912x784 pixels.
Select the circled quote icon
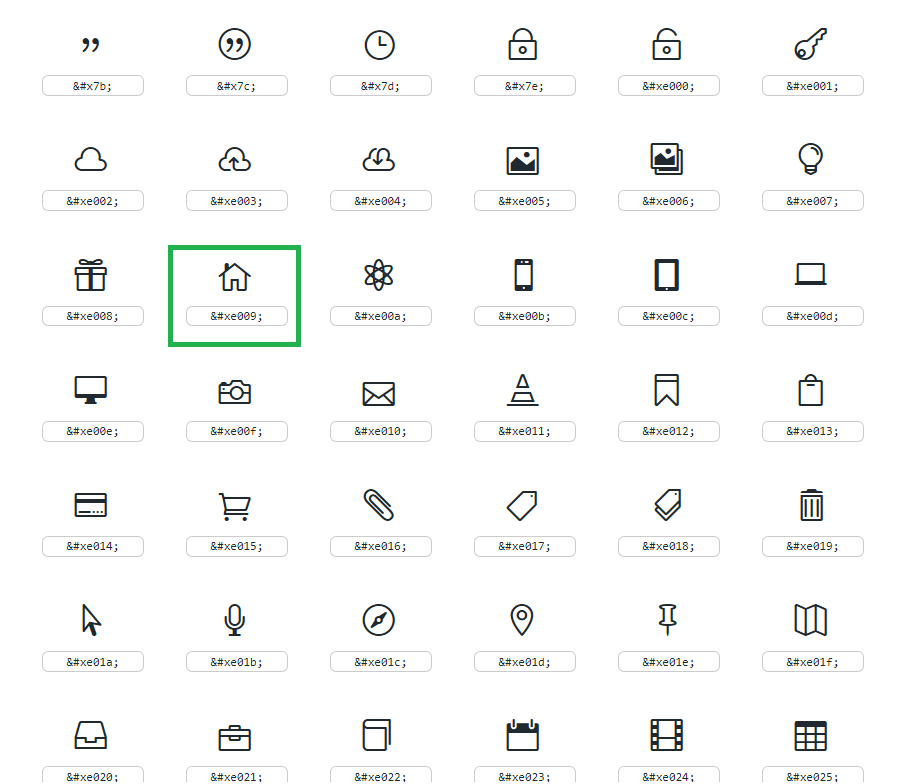(x=234, y=44)
